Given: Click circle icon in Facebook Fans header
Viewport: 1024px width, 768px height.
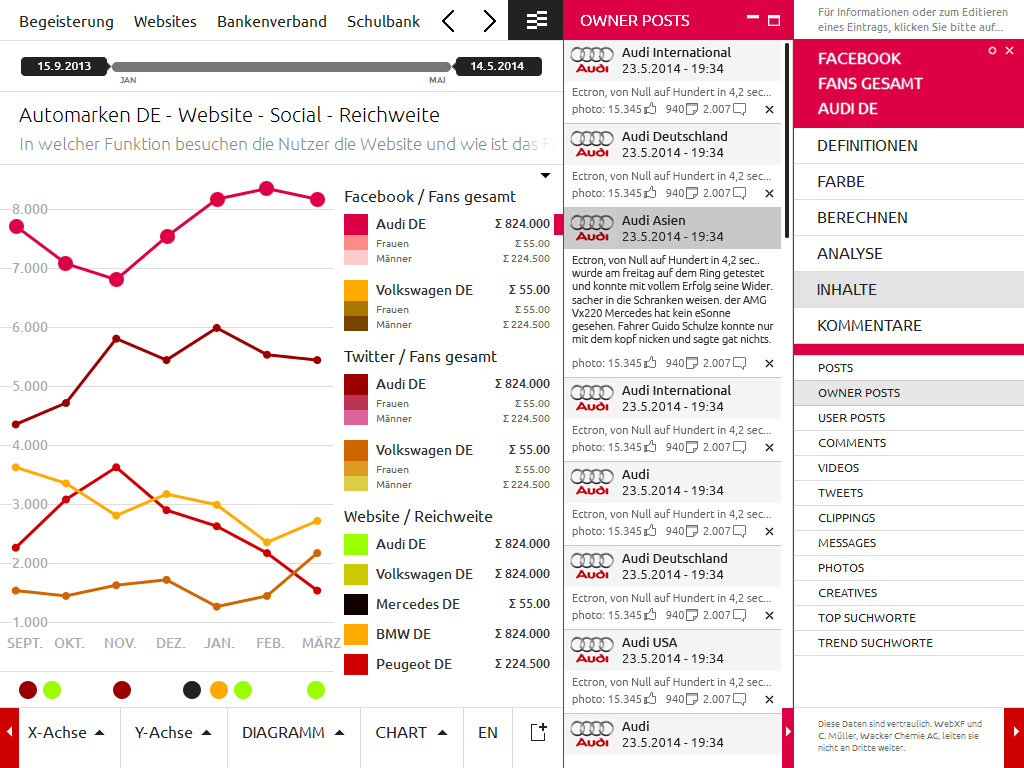Looking at the screenshot, I should click(x=993, y=50).
